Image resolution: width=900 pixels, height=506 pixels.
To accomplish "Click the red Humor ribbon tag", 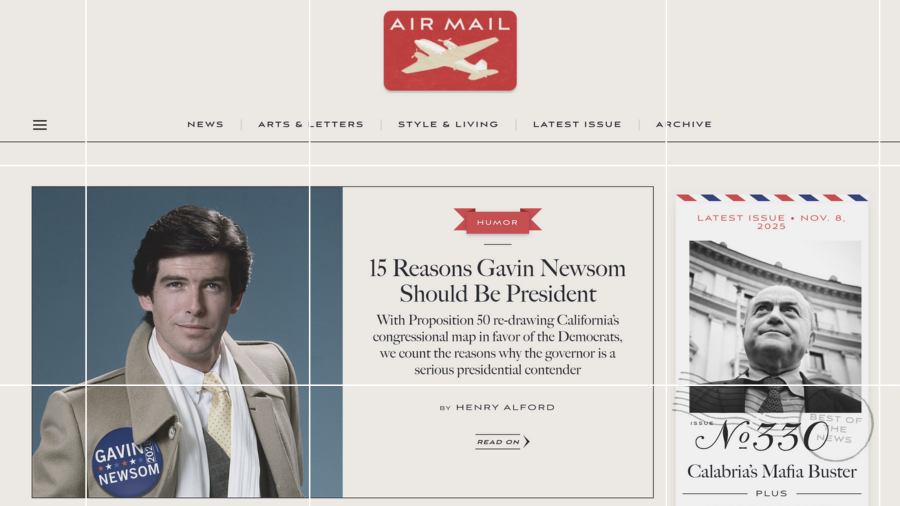I will (497, 221).
